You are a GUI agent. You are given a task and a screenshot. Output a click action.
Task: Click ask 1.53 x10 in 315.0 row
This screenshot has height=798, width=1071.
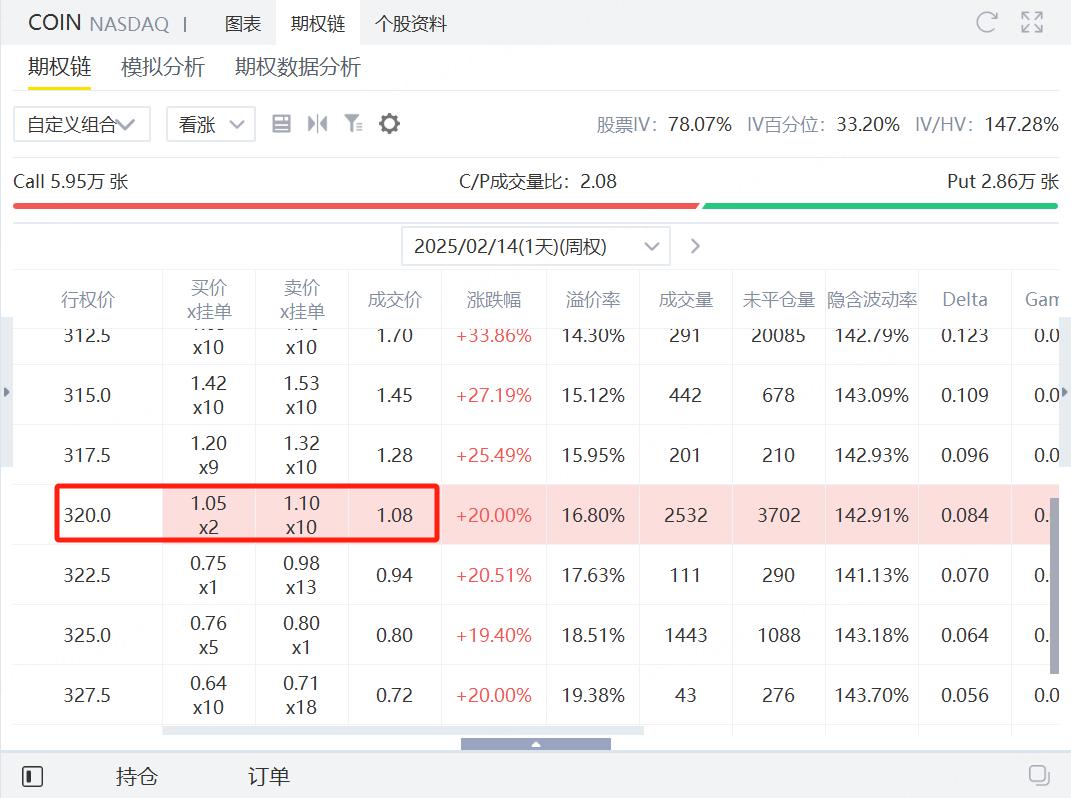(x=302, y=395)
